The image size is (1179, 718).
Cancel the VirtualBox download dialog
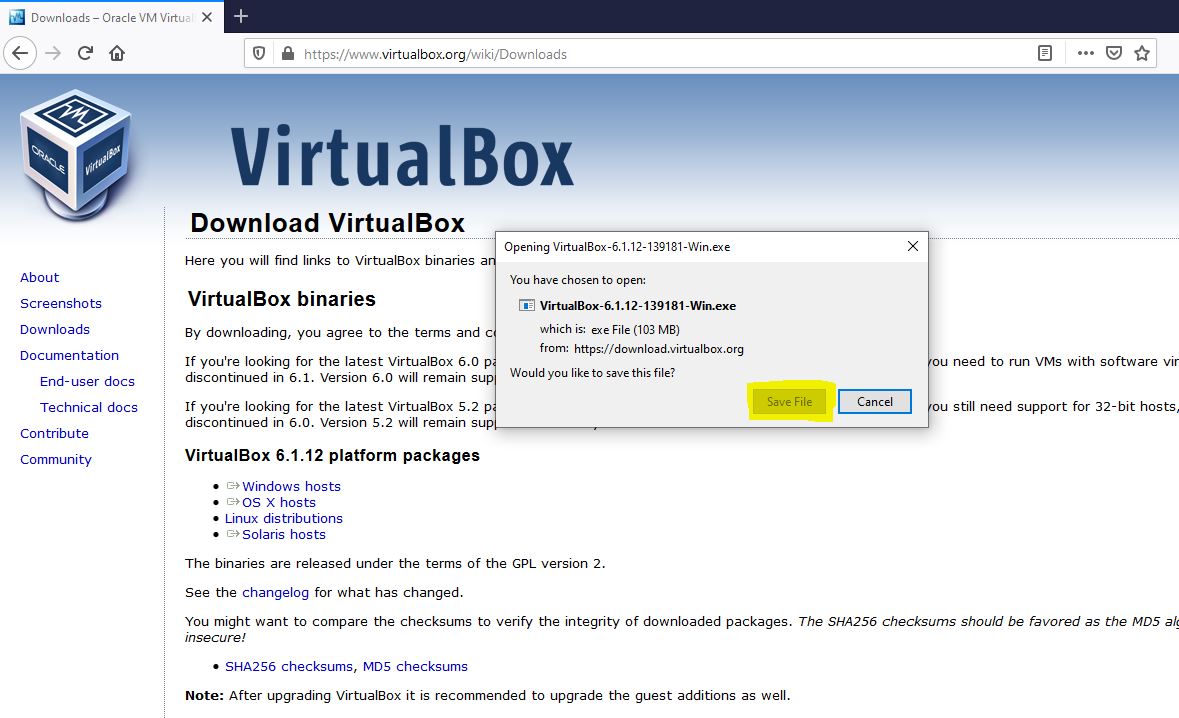tap(874, 401)
